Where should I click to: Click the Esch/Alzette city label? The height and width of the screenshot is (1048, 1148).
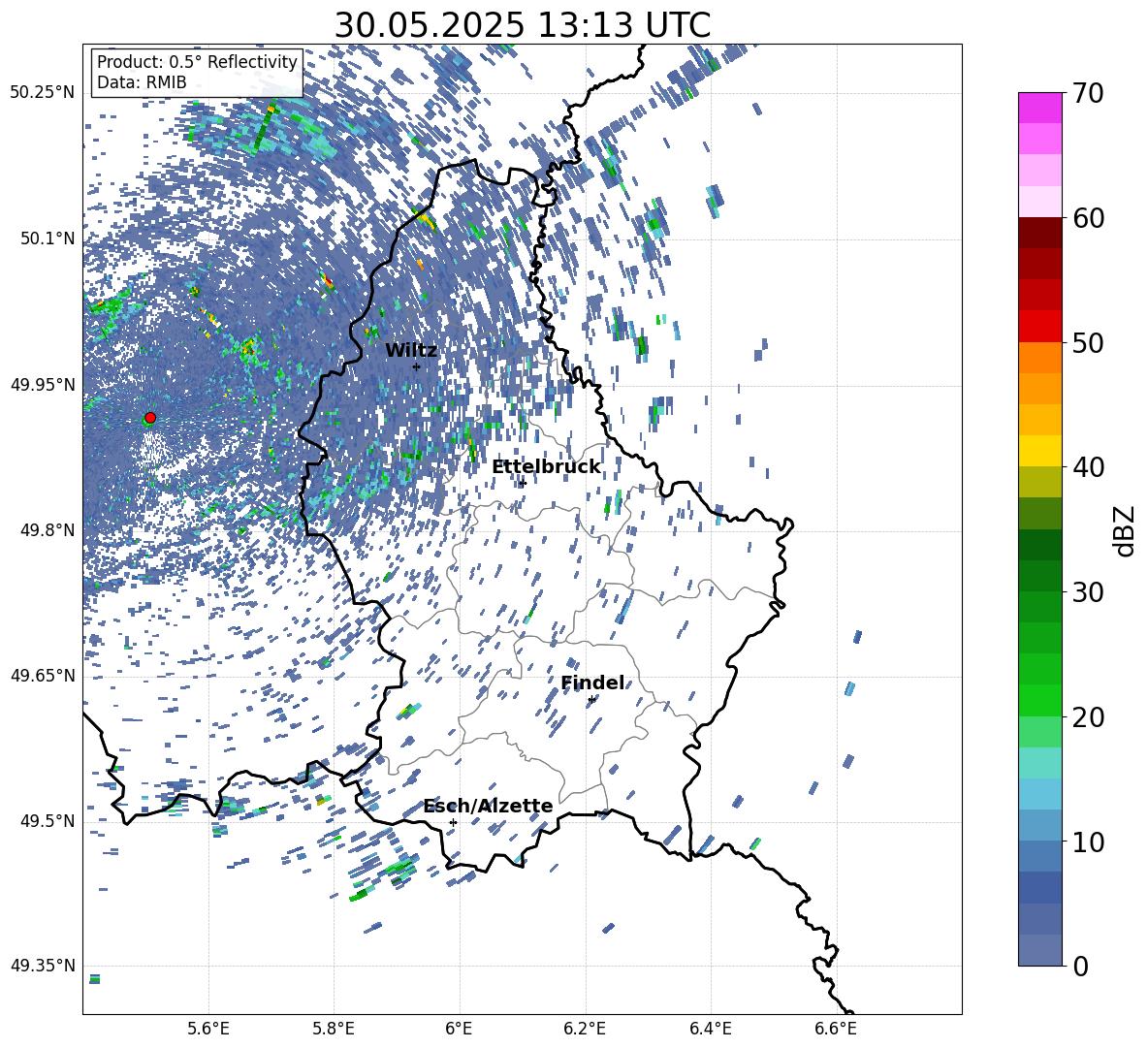pyautogui.click(x=488, y=806)
